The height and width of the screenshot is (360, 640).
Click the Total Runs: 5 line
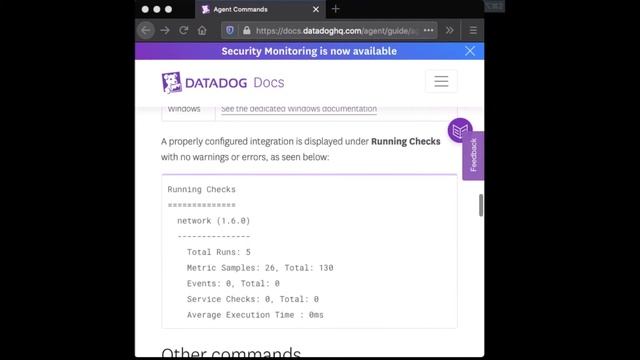point(219,252)
